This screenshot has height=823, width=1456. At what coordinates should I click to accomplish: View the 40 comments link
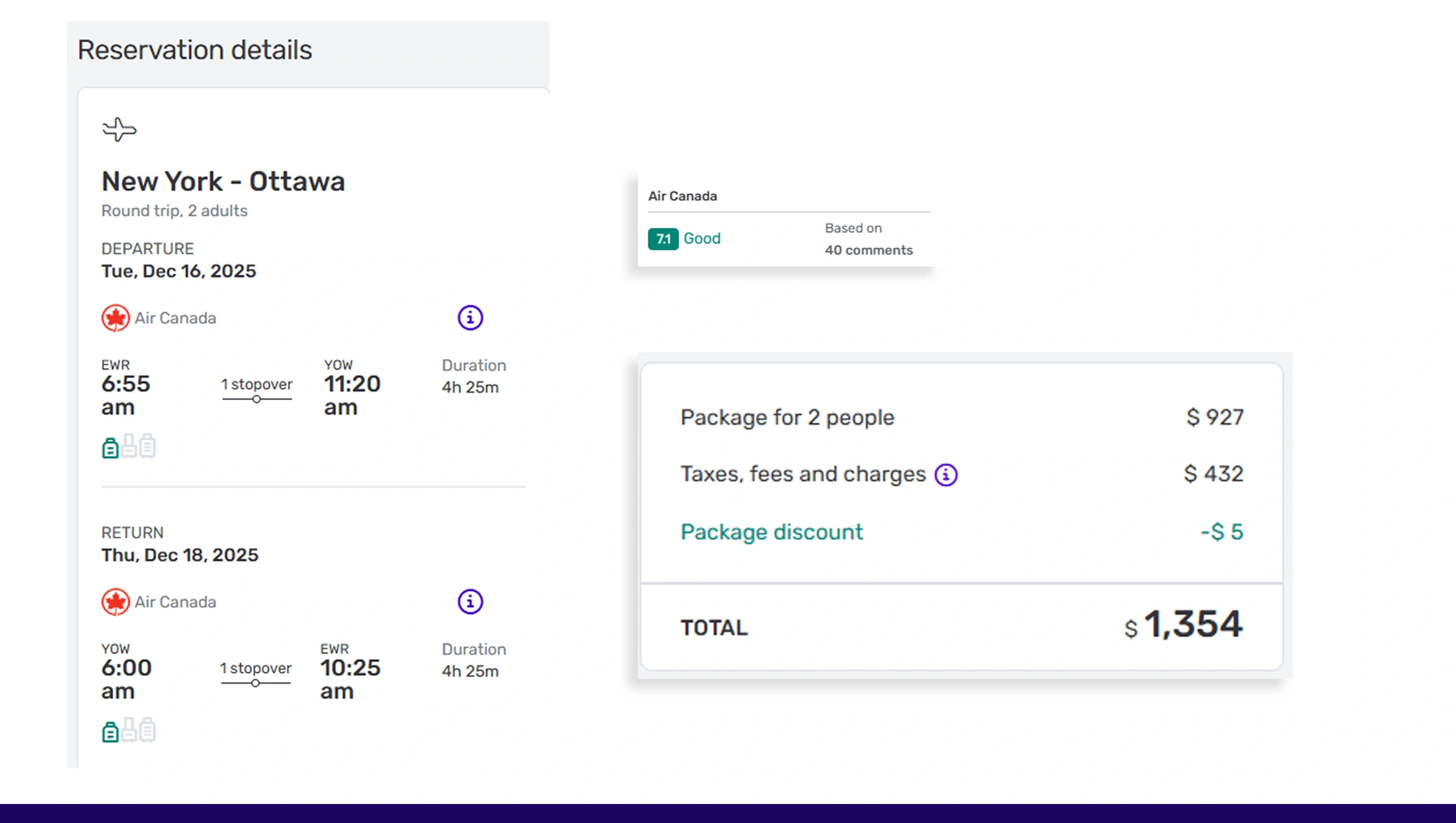click(x=868, y=249)
